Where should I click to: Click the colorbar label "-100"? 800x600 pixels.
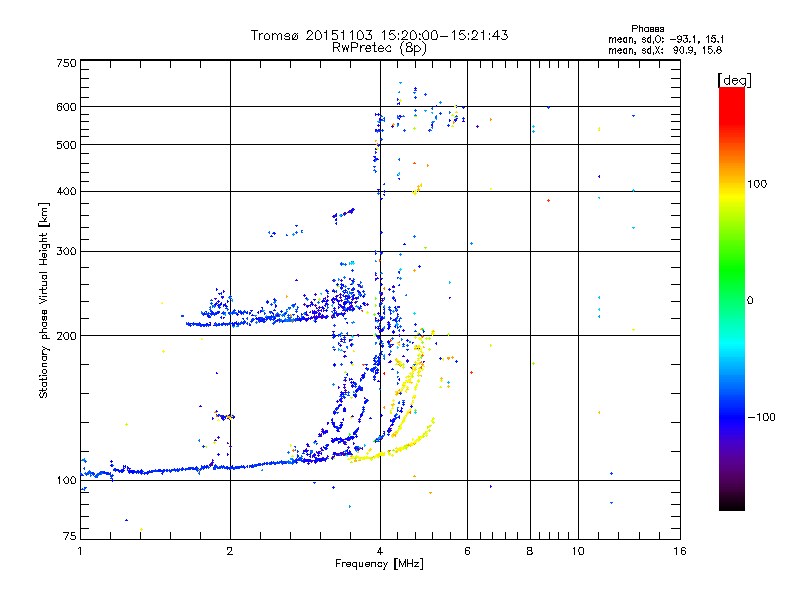[762, 417]
